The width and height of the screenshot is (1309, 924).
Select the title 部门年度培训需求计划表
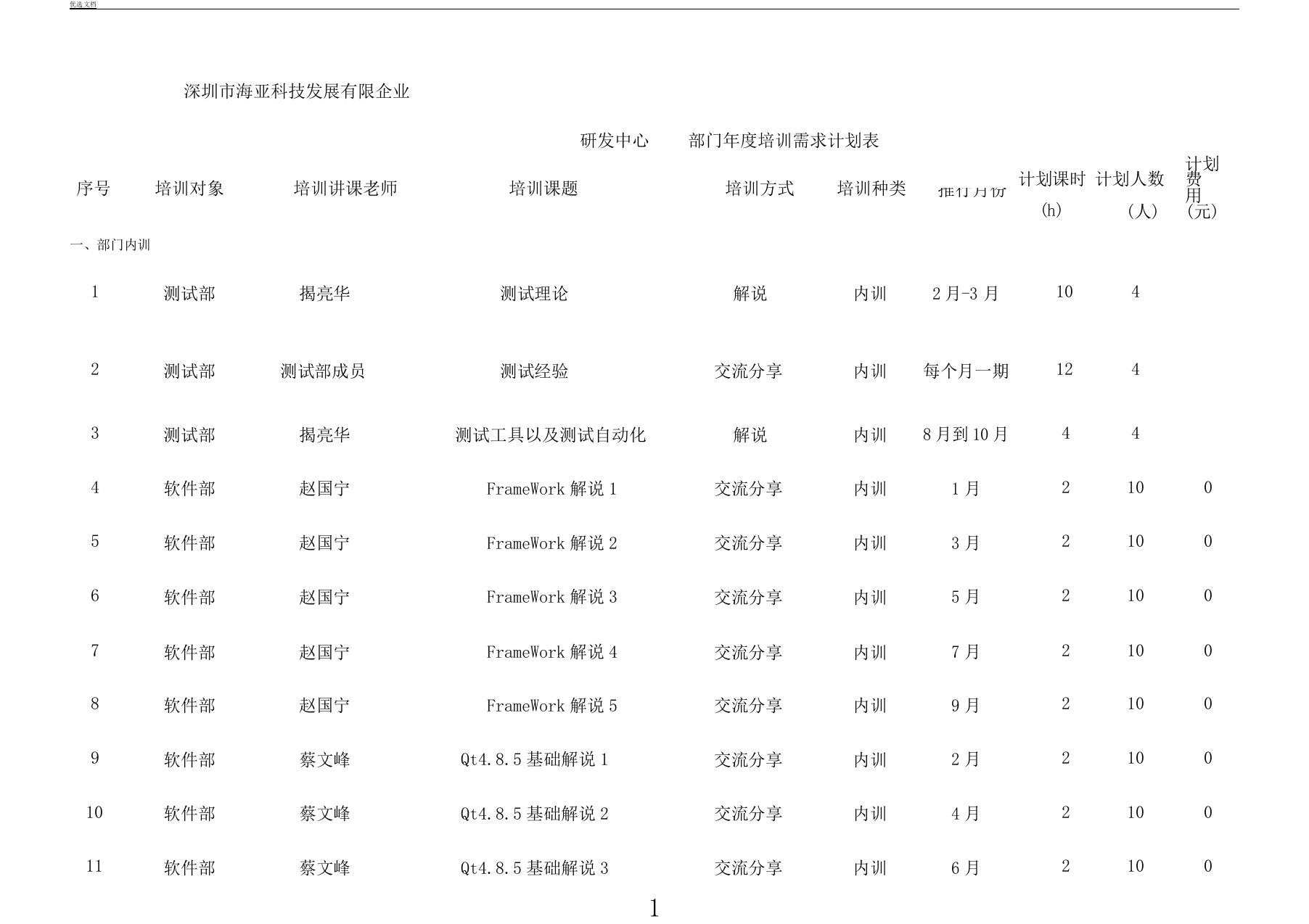(784, 141)
